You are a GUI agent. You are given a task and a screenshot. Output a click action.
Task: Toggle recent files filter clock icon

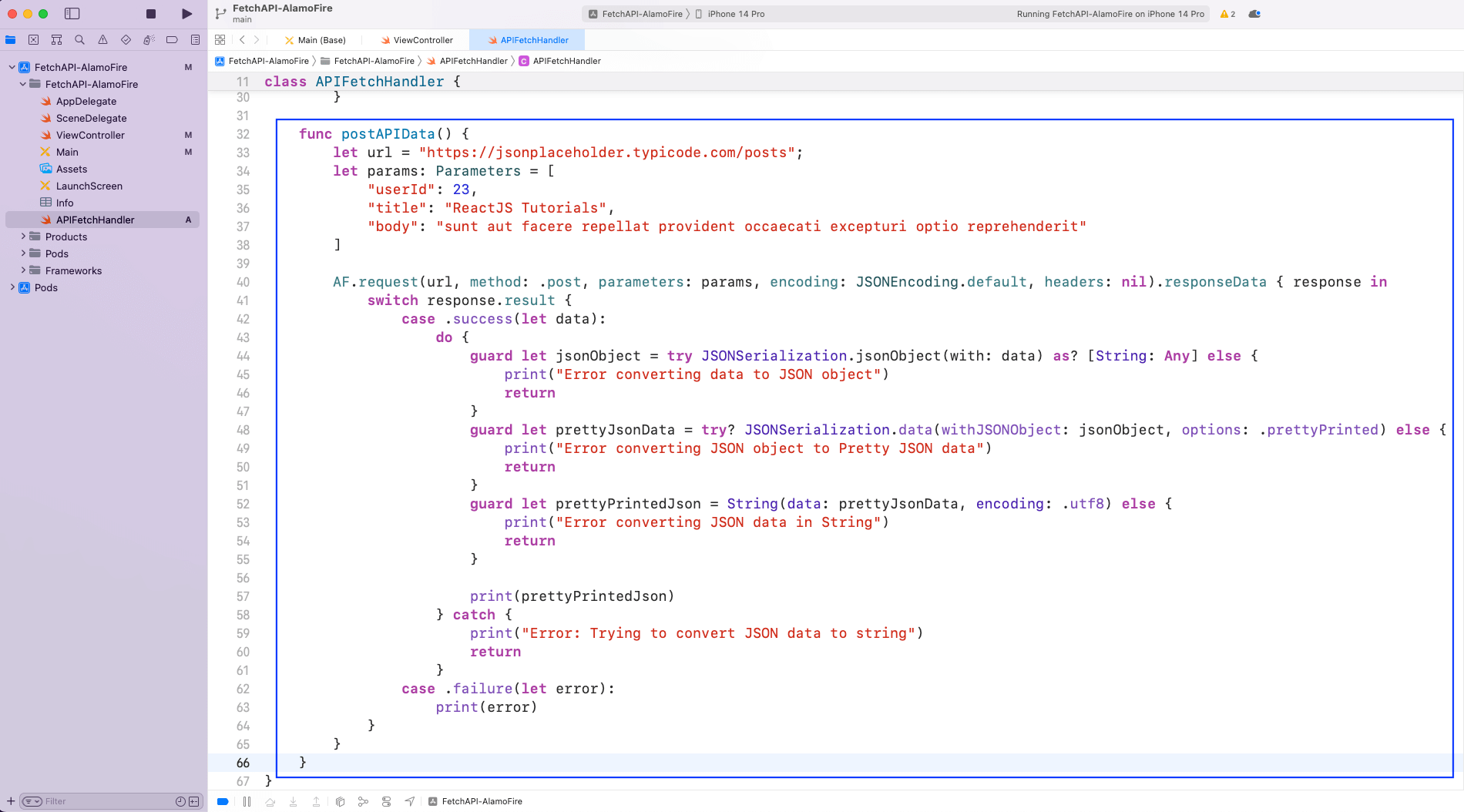[x=180, y=801]
